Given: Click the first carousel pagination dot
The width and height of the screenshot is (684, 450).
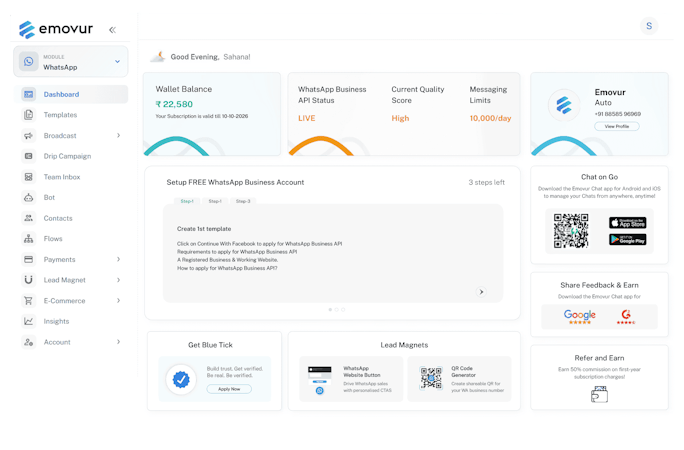Looking at the screenshot, I should click(x=330, y=310).
